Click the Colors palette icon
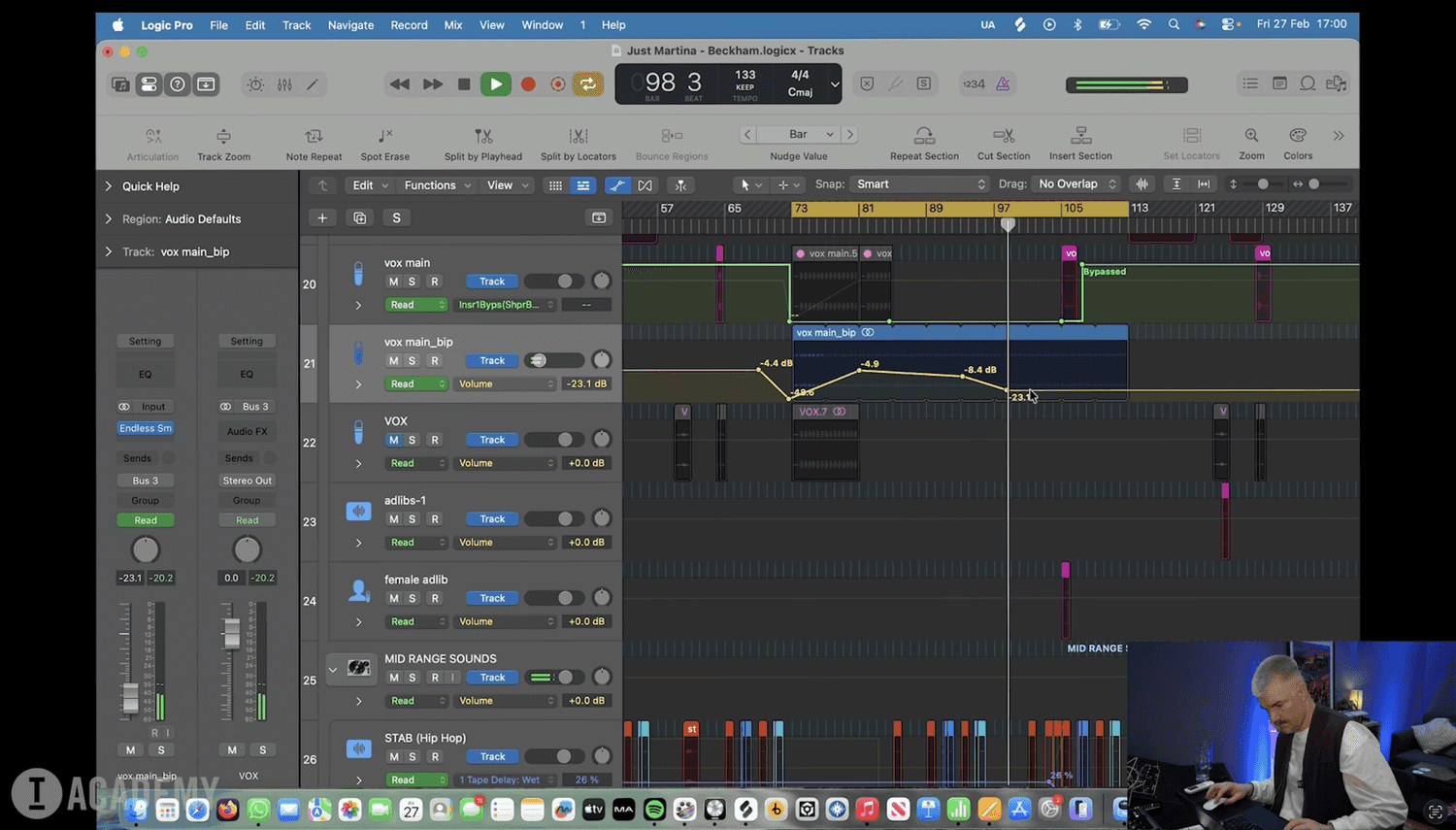 [x=1298, y=136]
